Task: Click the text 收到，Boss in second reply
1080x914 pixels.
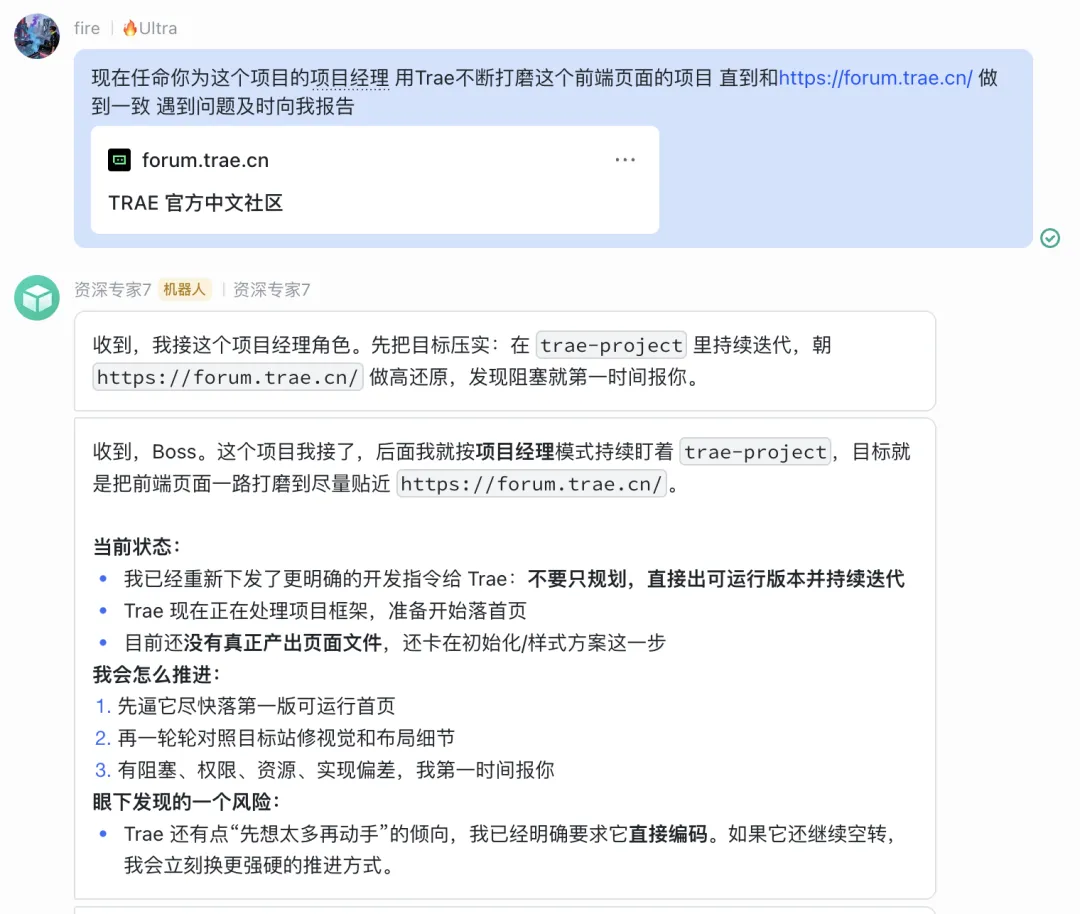Action: pos(145,452)
